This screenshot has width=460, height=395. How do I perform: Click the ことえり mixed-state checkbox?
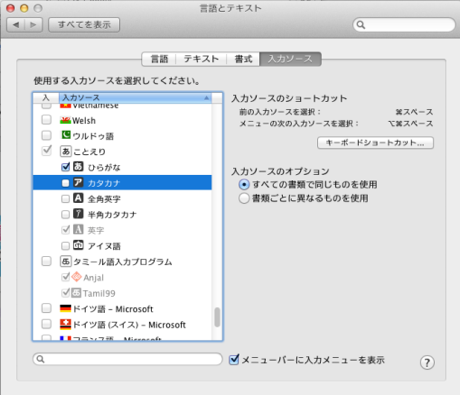[x=46, y=151]
